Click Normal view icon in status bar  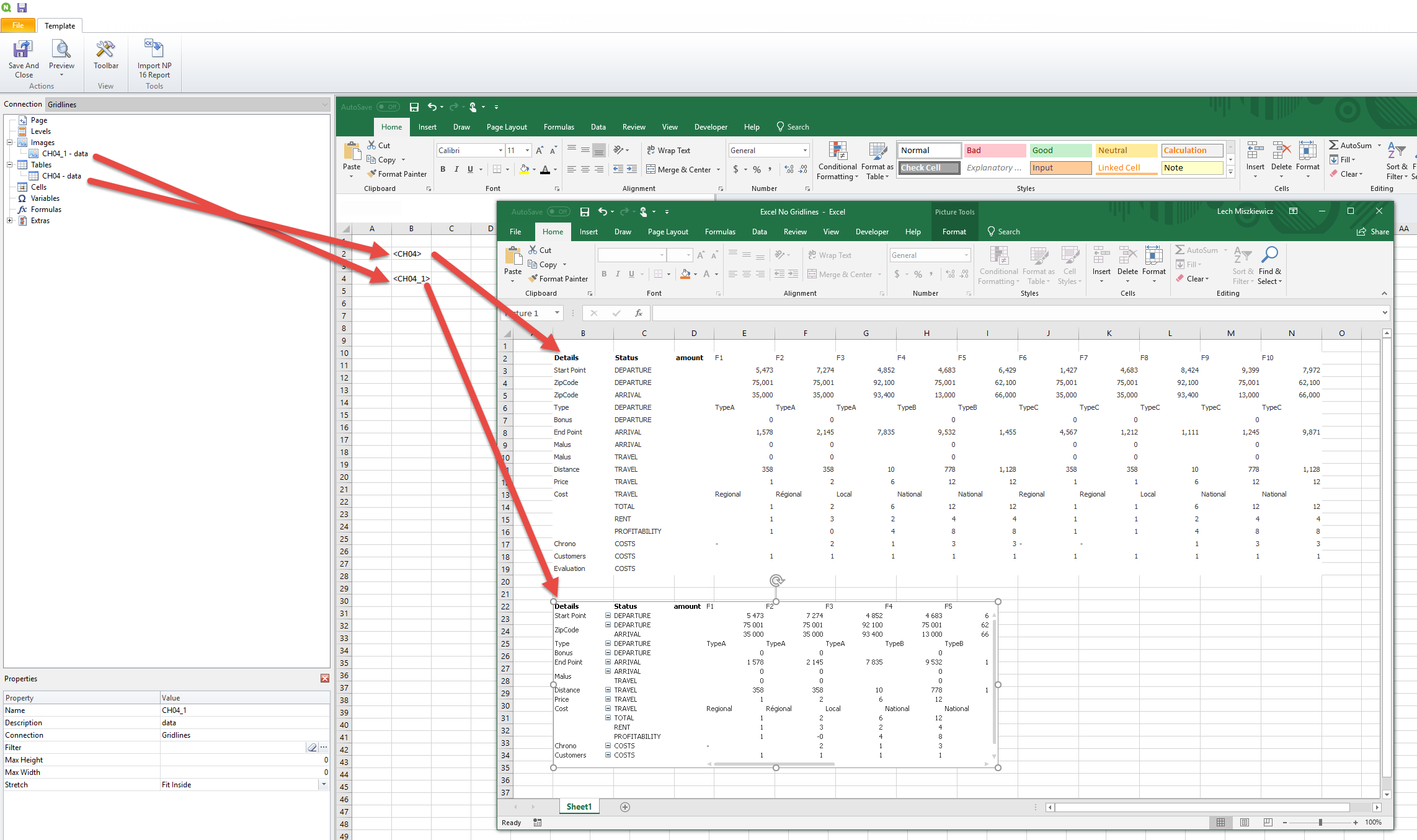tap(1220, 822)
